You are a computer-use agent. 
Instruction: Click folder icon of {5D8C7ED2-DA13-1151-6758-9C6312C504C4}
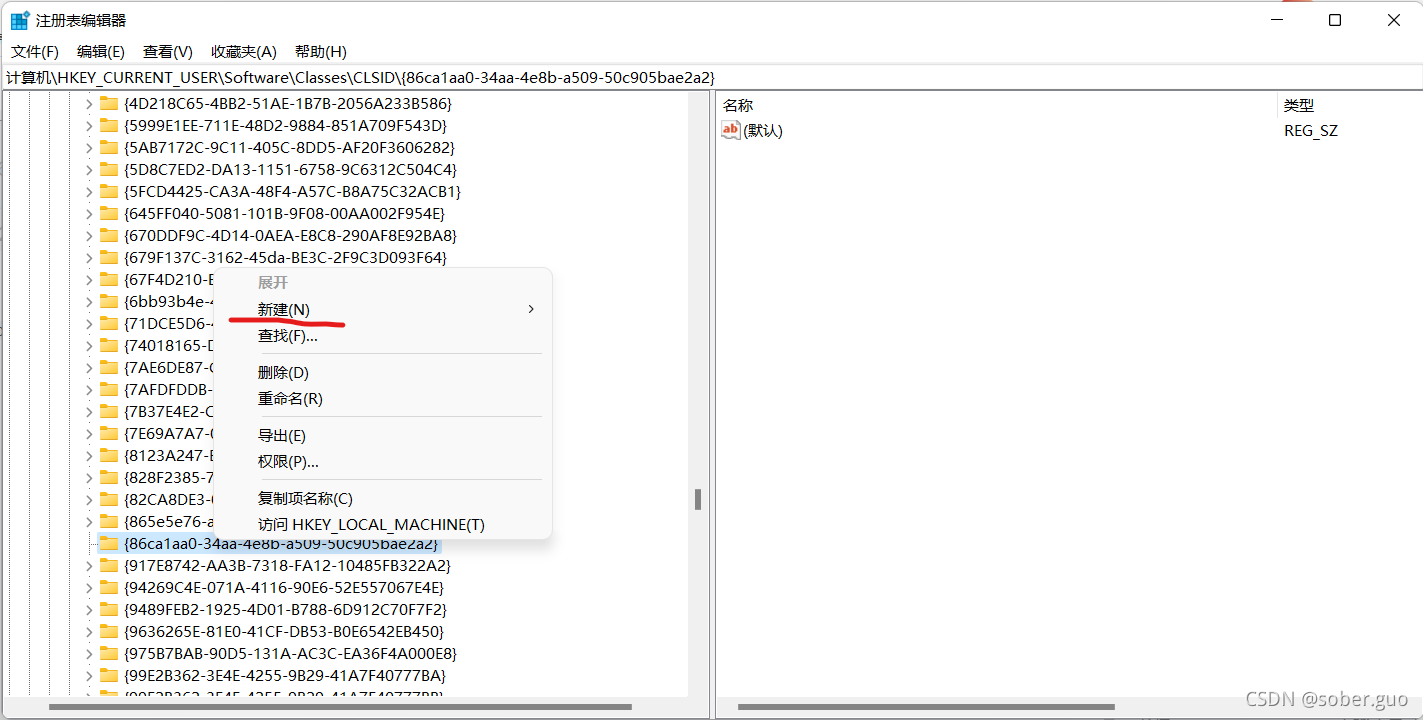coord(109,169)
